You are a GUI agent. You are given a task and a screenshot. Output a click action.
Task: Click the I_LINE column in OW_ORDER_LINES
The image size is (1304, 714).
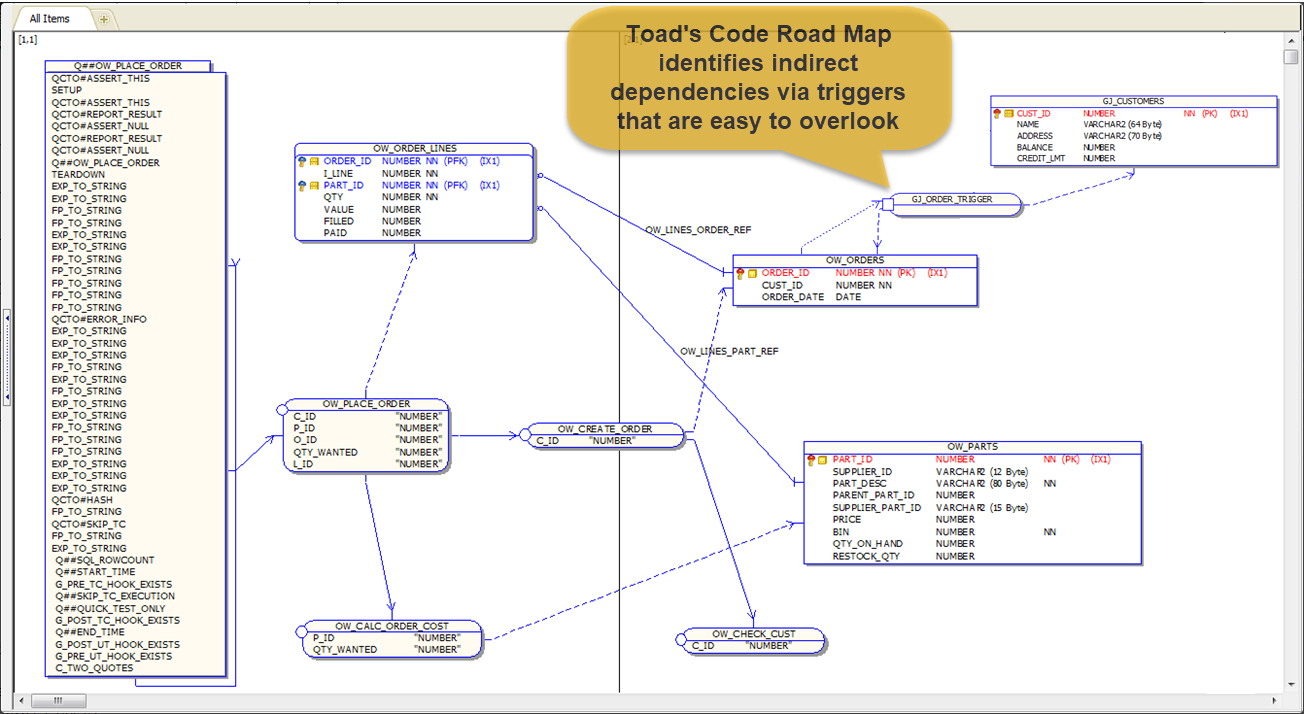[337, 173]
